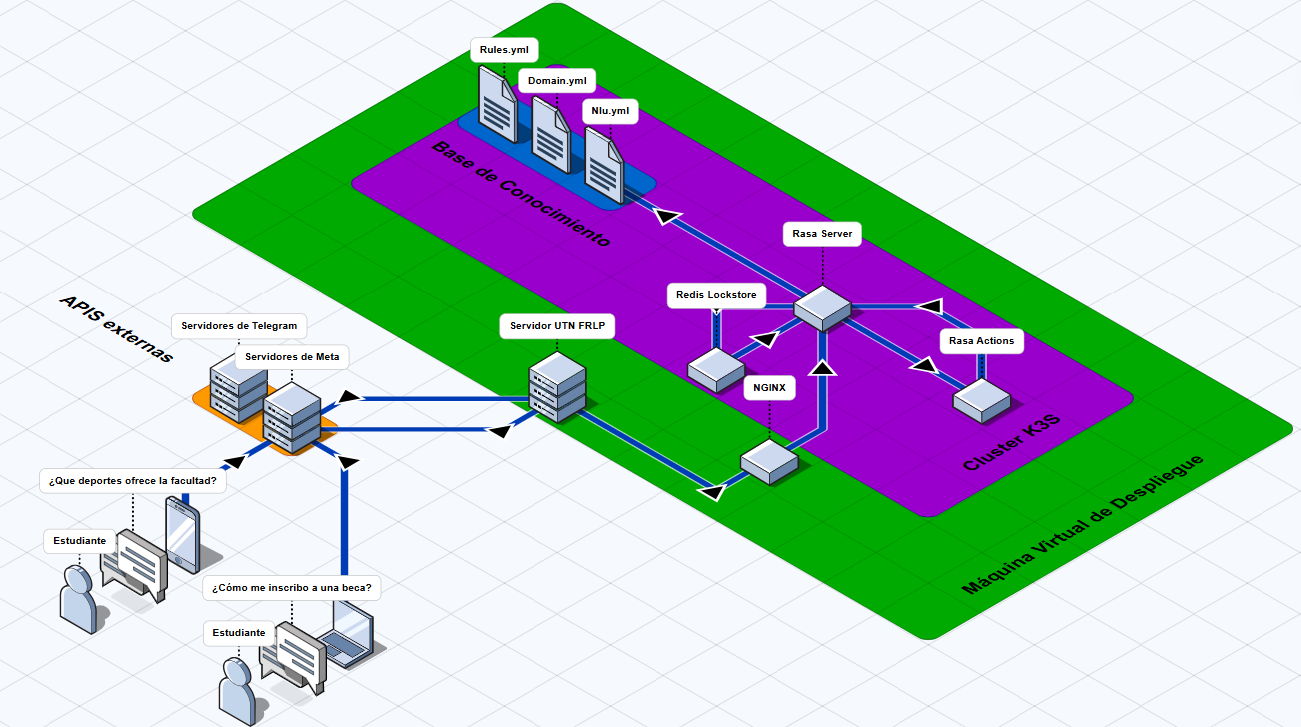Image resolution: width=1301 pixels, height=727 pixels.
Task: Click the '¿Que deportes ofrece la facultad?' bubble
Action: 133,480
